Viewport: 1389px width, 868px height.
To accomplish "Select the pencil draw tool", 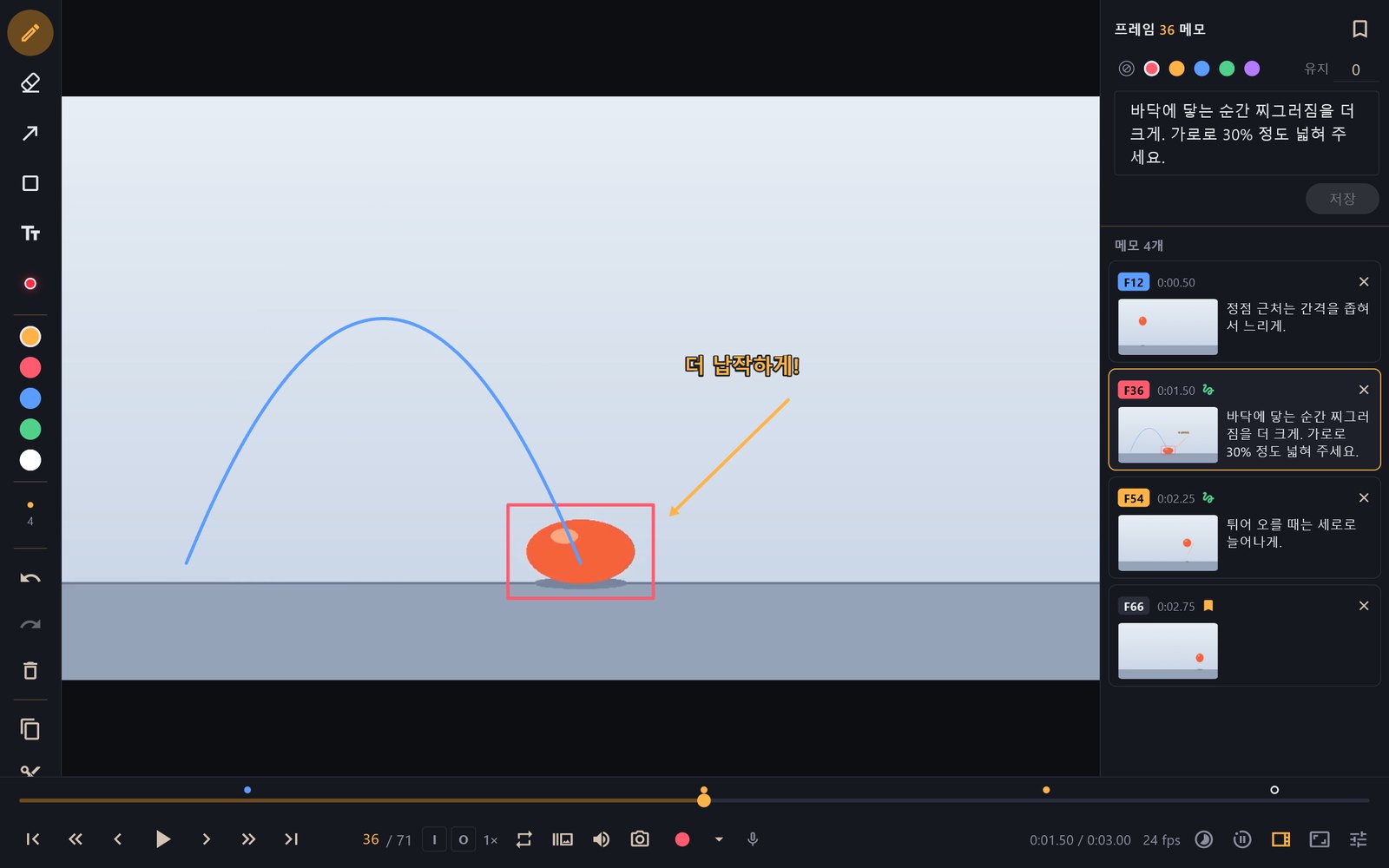I will tap(30, 33).
